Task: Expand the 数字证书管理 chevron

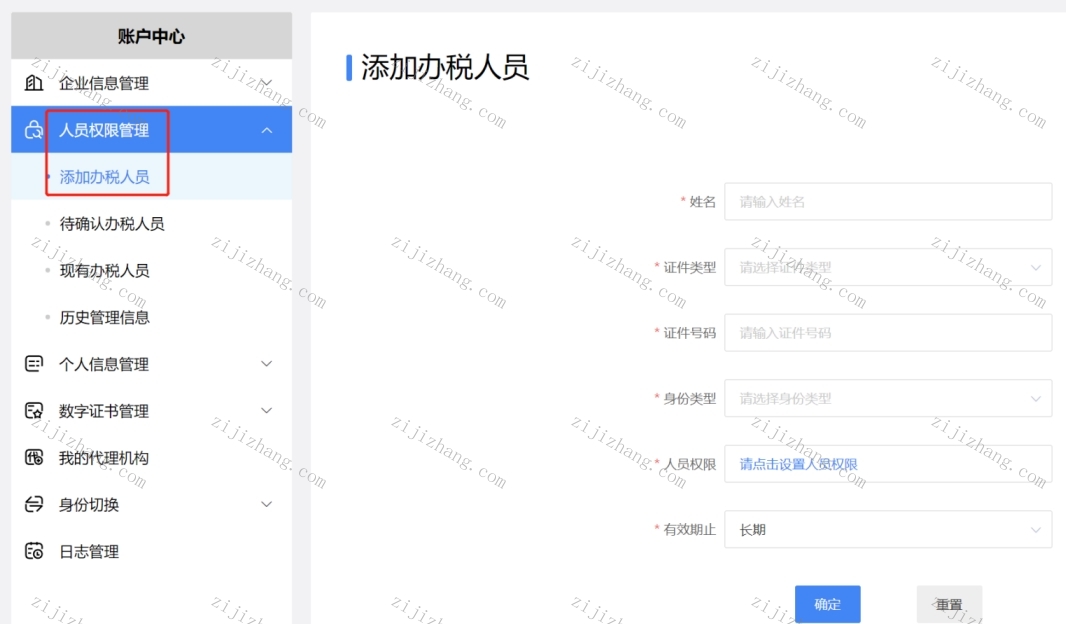Action: 266,411
